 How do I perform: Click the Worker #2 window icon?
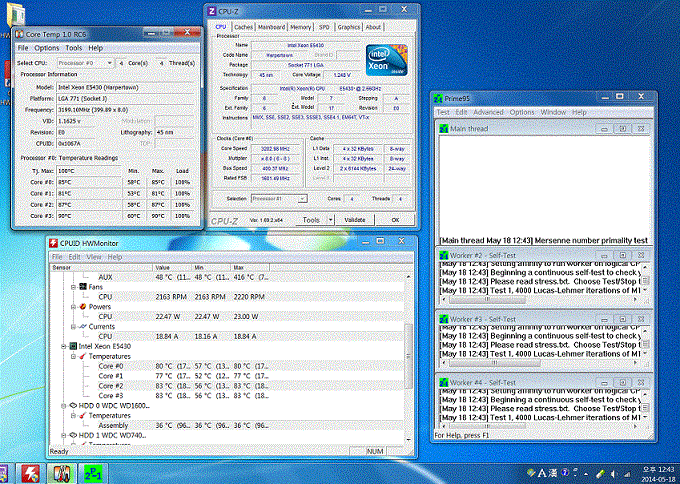pyautogui.click(x=444, y=255)
